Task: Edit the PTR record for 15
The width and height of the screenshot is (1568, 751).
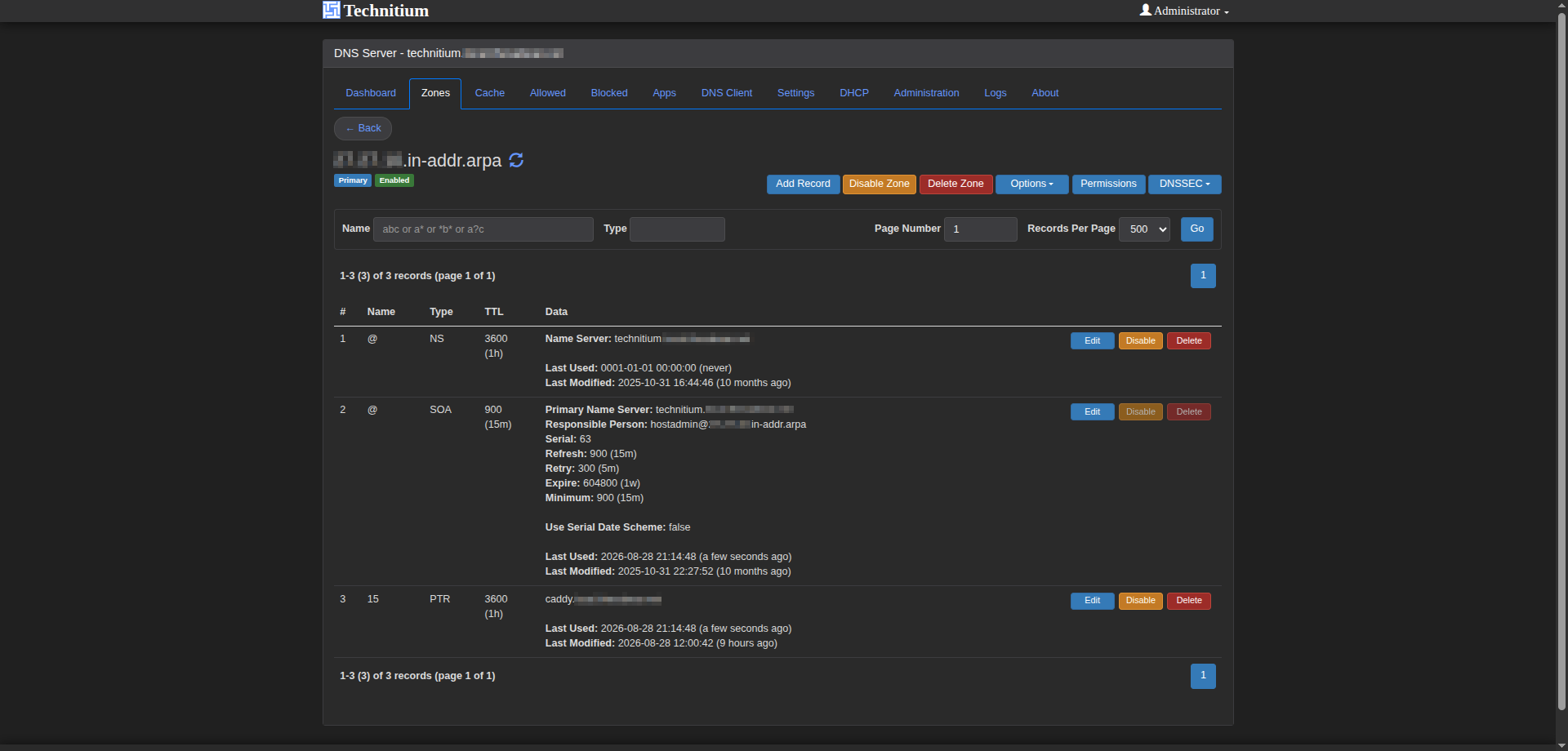Action: tap(1092, 601)
